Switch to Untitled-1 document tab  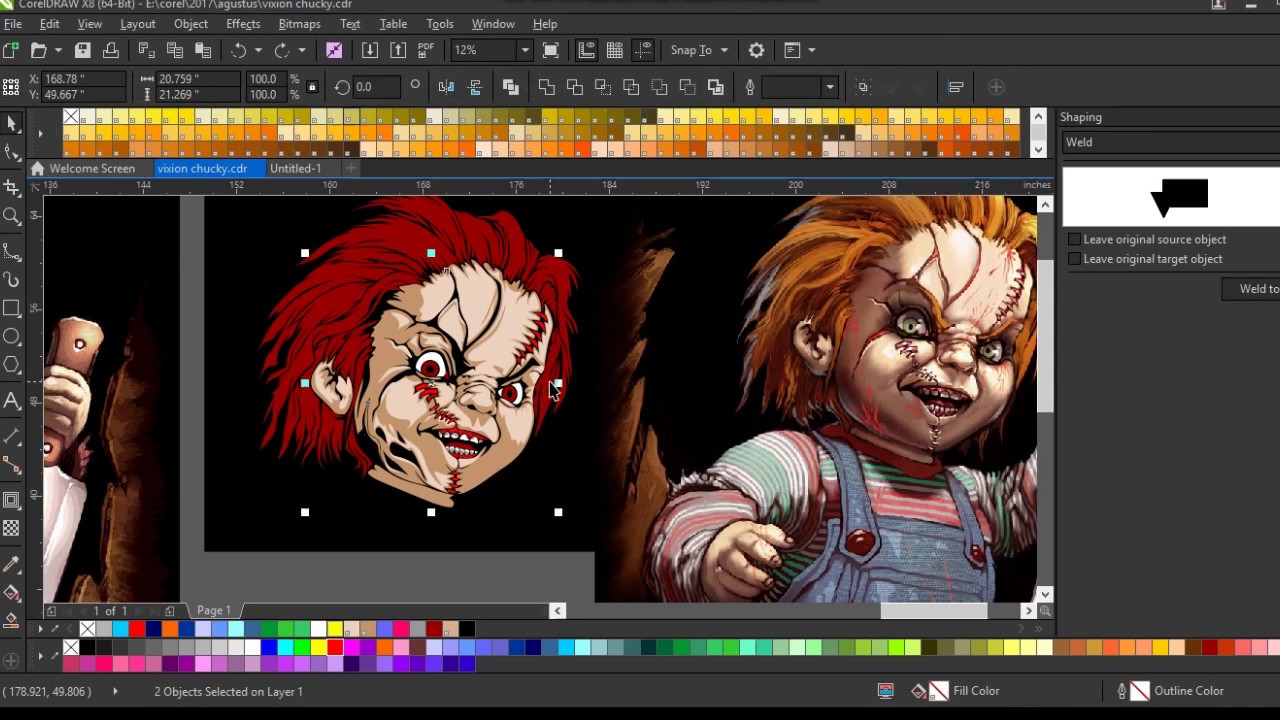tap(295, 169)
